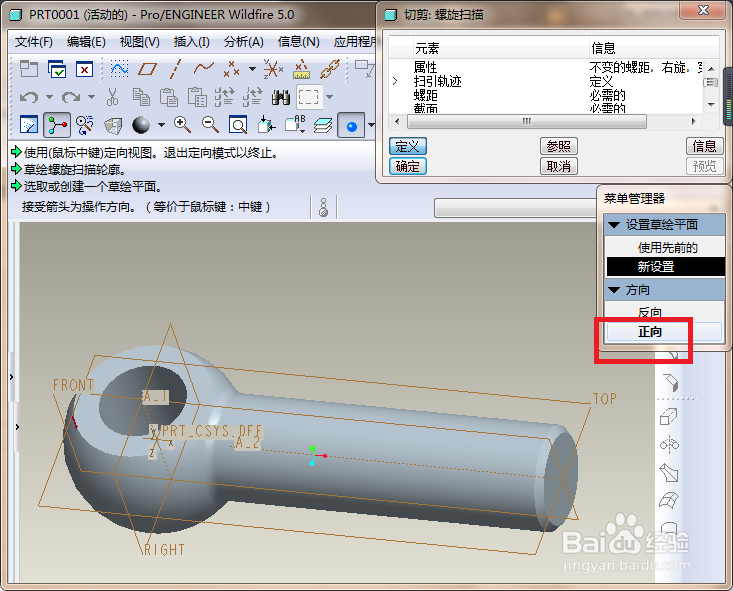Open the 插入(I) menu
This screenshot has width=733, height=591.
click(x=192, y=42)
